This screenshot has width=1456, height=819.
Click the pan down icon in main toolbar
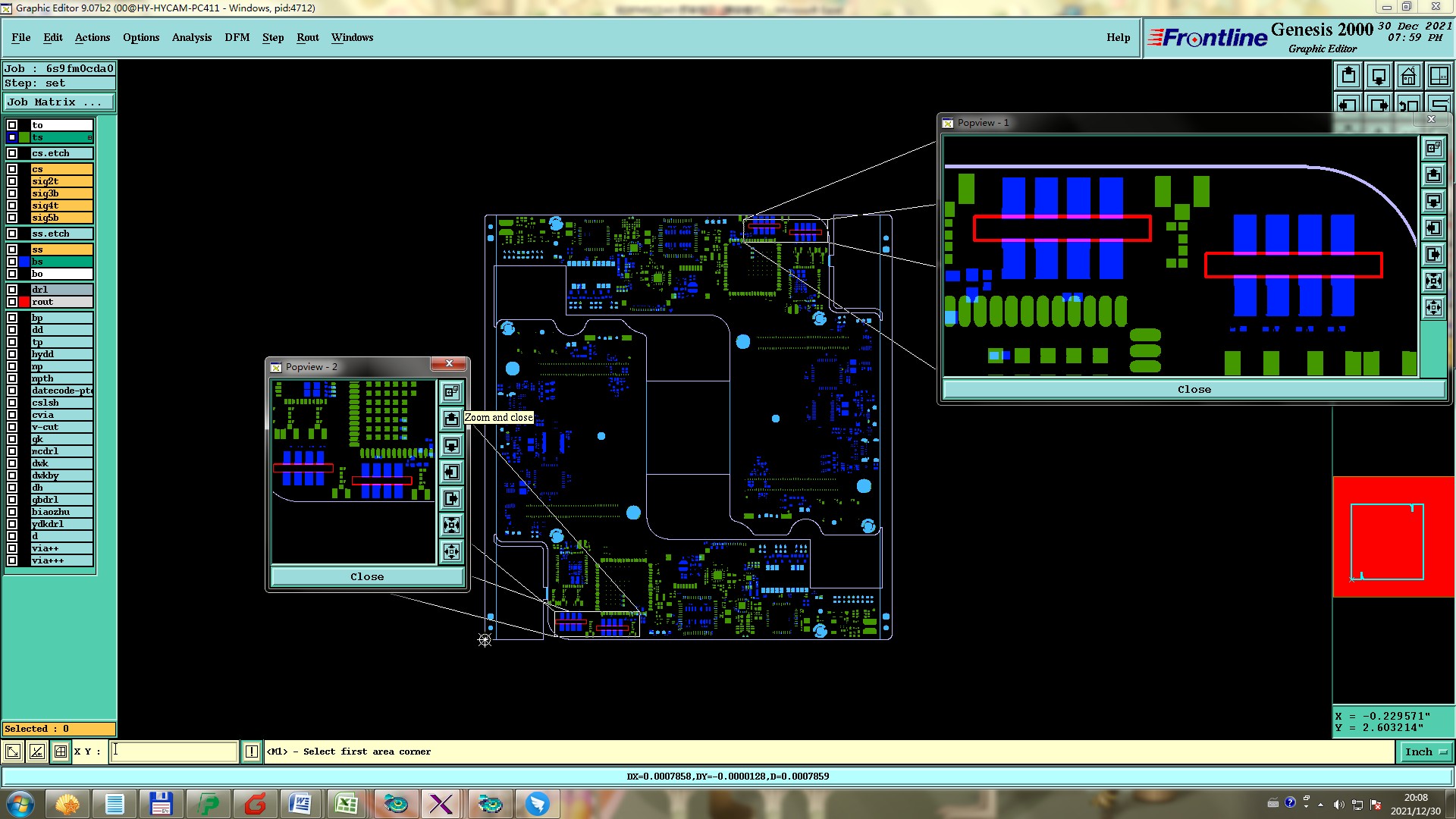[x=1379, y=76]
